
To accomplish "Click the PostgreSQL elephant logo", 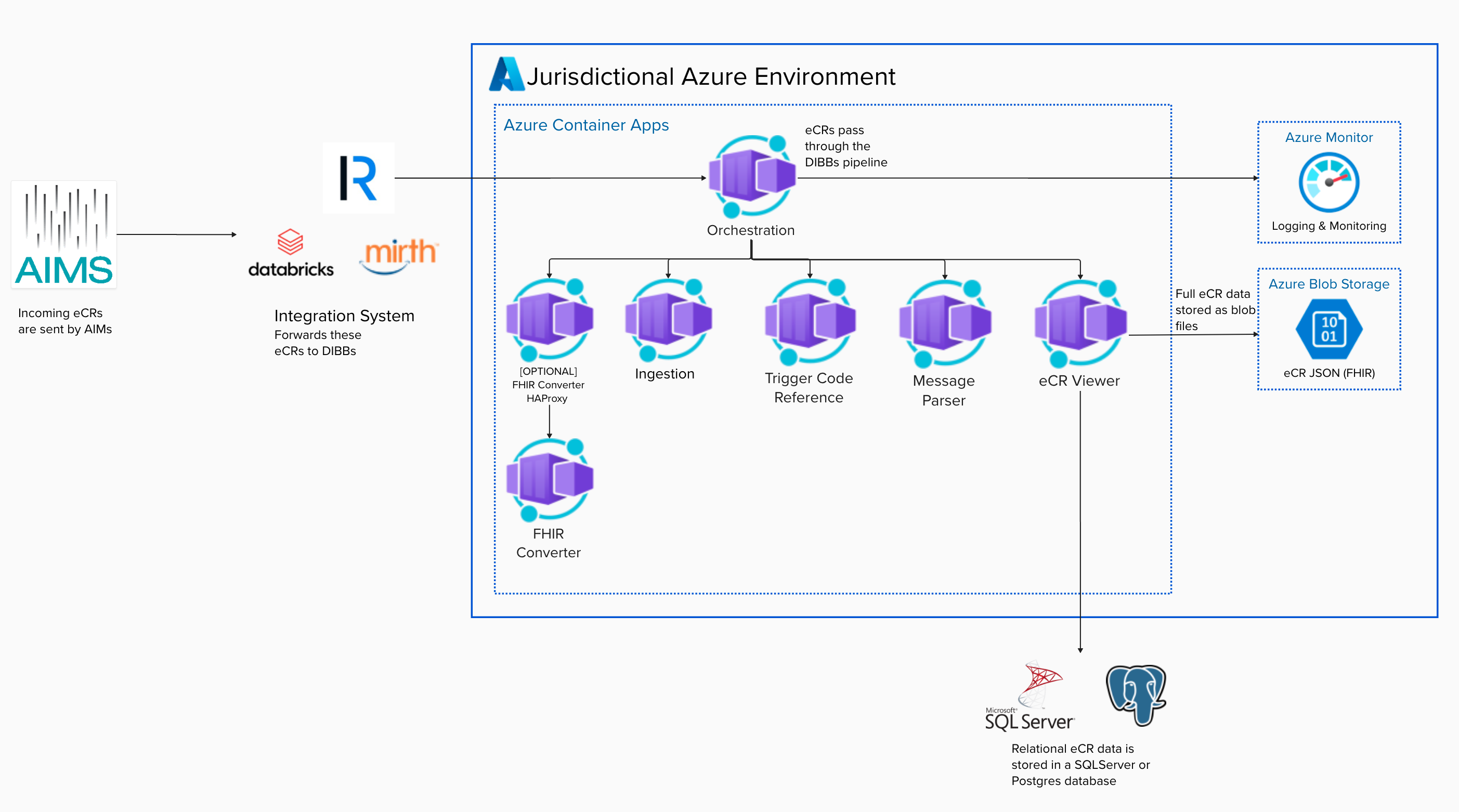I will pos(1136,695).
